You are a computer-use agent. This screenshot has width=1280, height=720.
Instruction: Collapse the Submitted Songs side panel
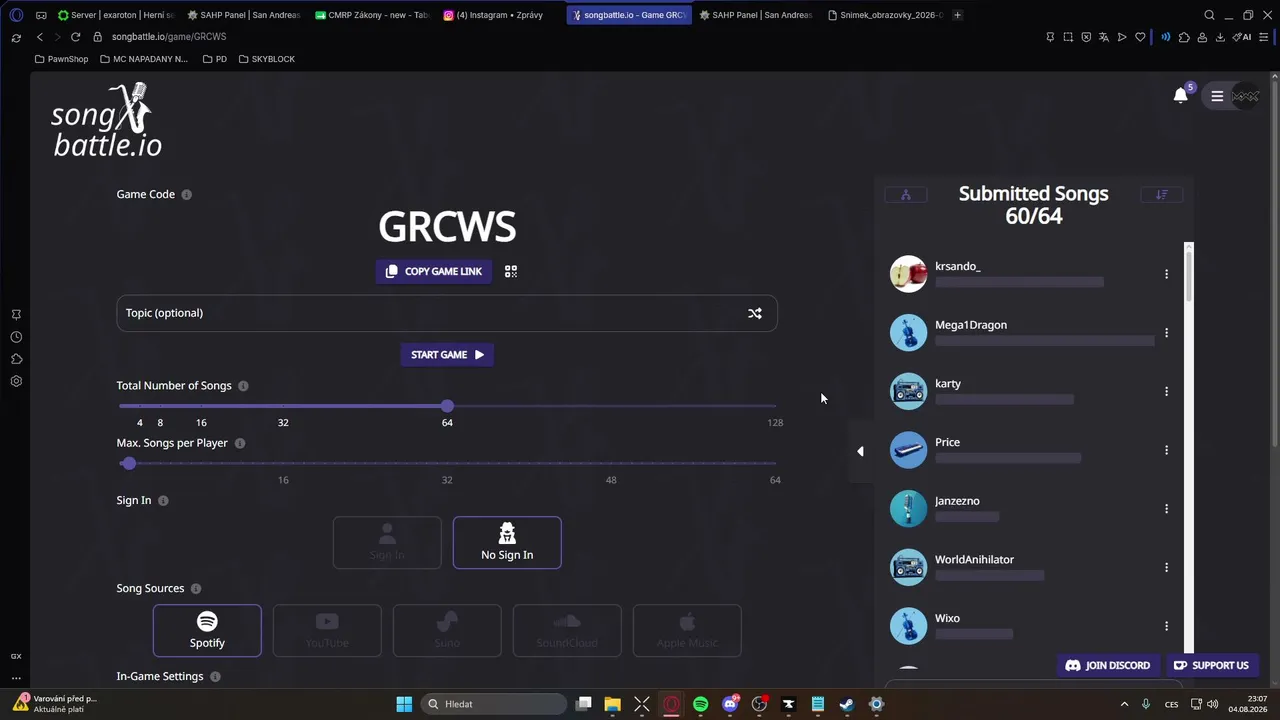[x=860, y=451]
